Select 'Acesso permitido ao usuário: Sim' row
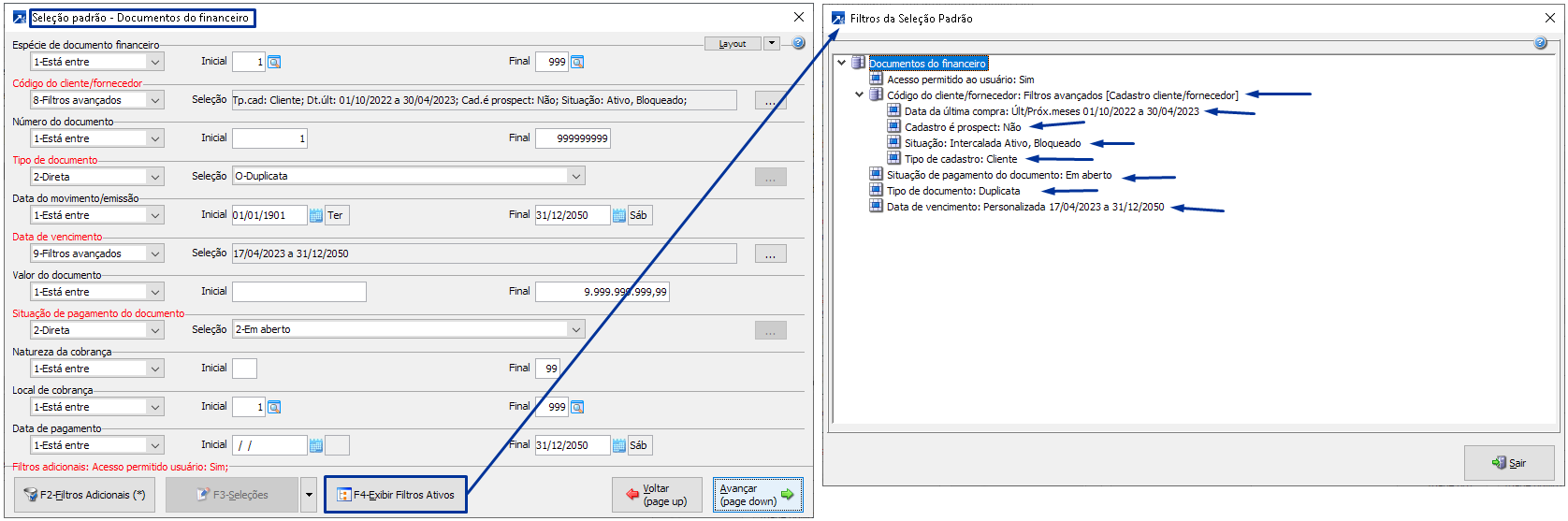The height and width of the screenshot is (521, 1568). coord(961,80)
